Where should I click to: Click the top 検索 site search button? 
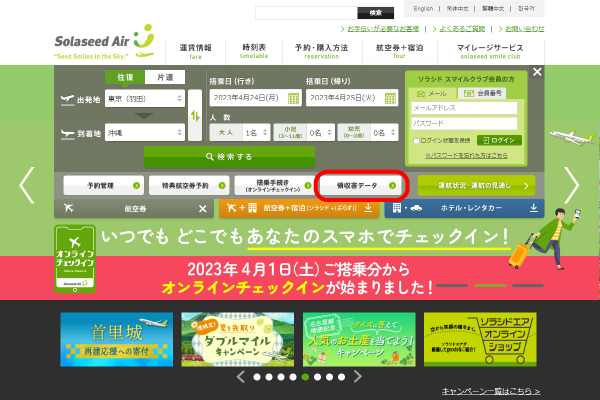376,13
